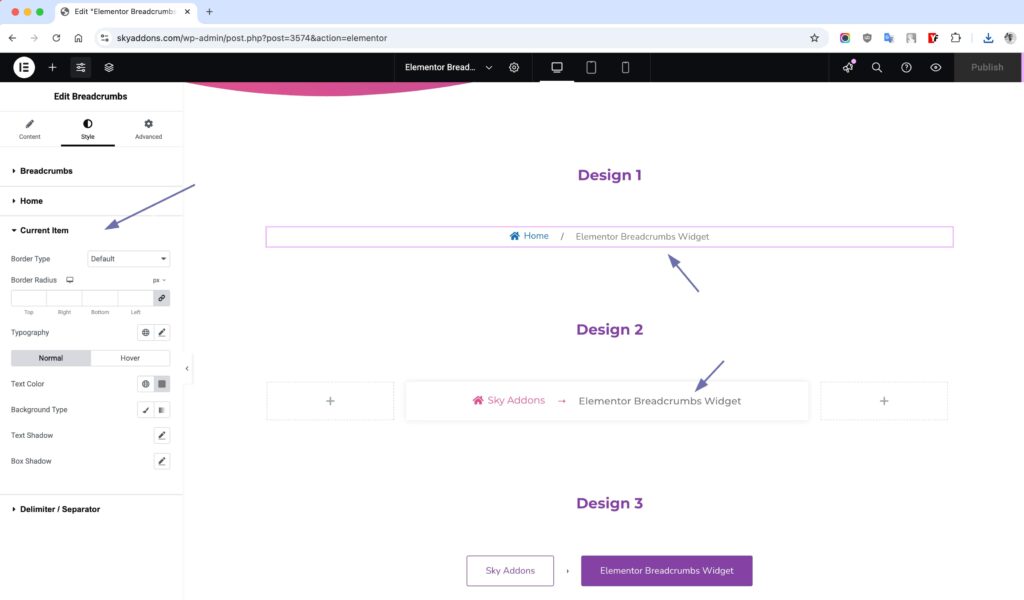1024x600 pixels.
Task: Click the Border Radius Bottom field
Action: 100,298
